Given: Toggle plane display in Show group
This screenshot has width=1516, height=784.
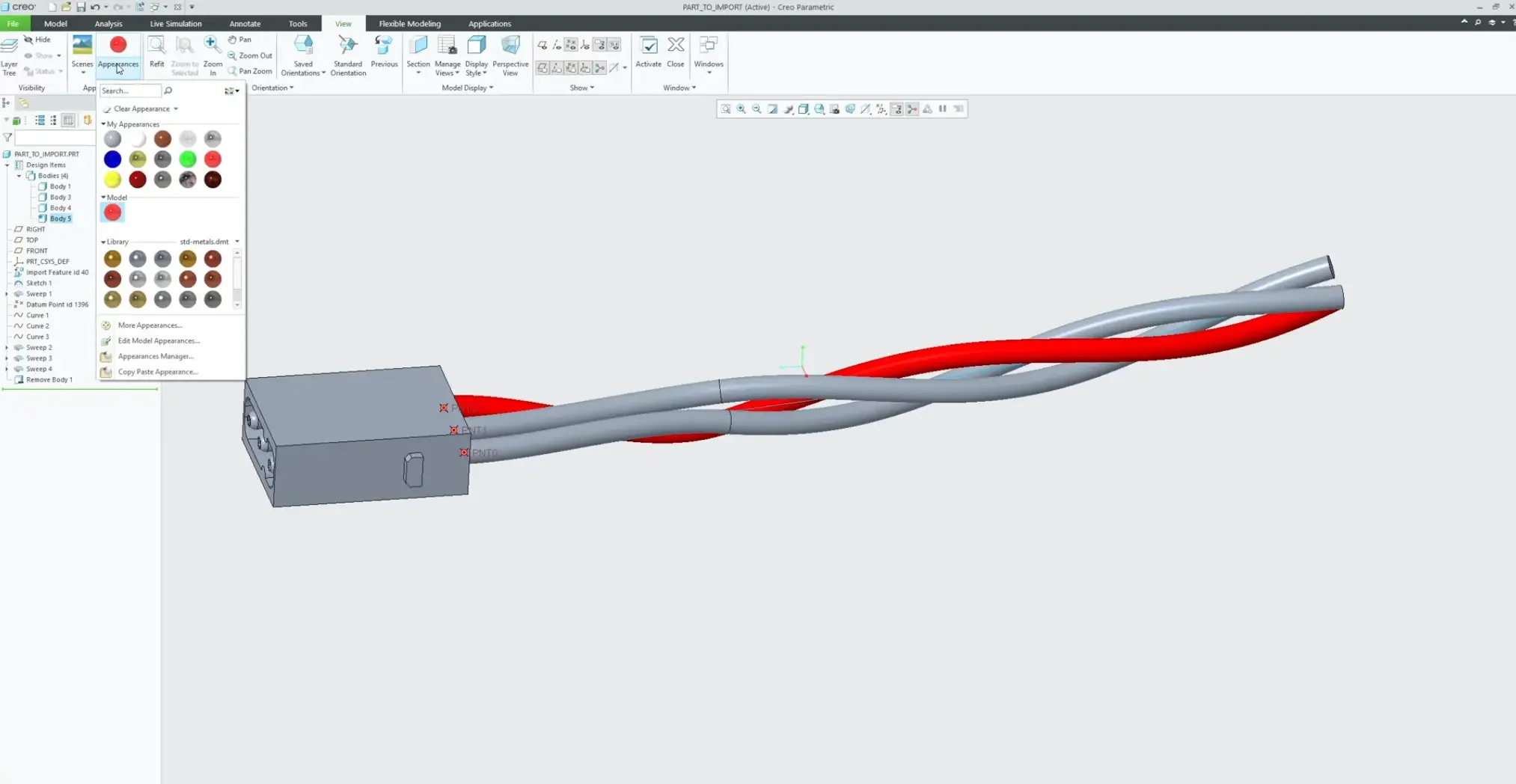Looking at the screenshot, I should point(542,46).
